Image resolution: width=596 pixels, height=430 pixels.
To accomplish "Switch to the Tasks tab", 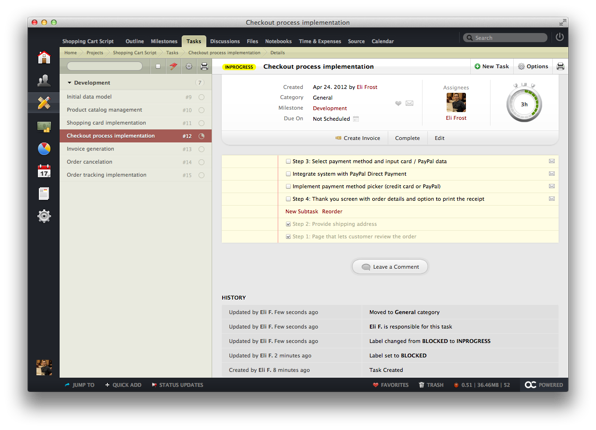I will (194, 41).
